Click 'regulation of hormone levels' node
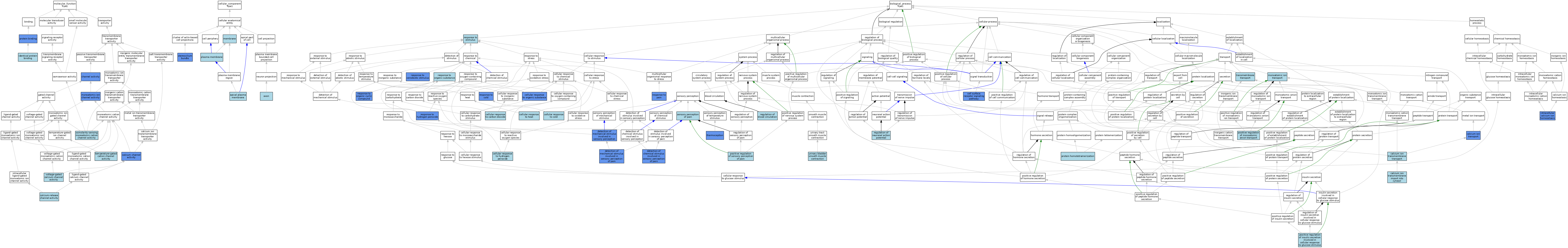The image size is (1568, 248). (921, 77)
